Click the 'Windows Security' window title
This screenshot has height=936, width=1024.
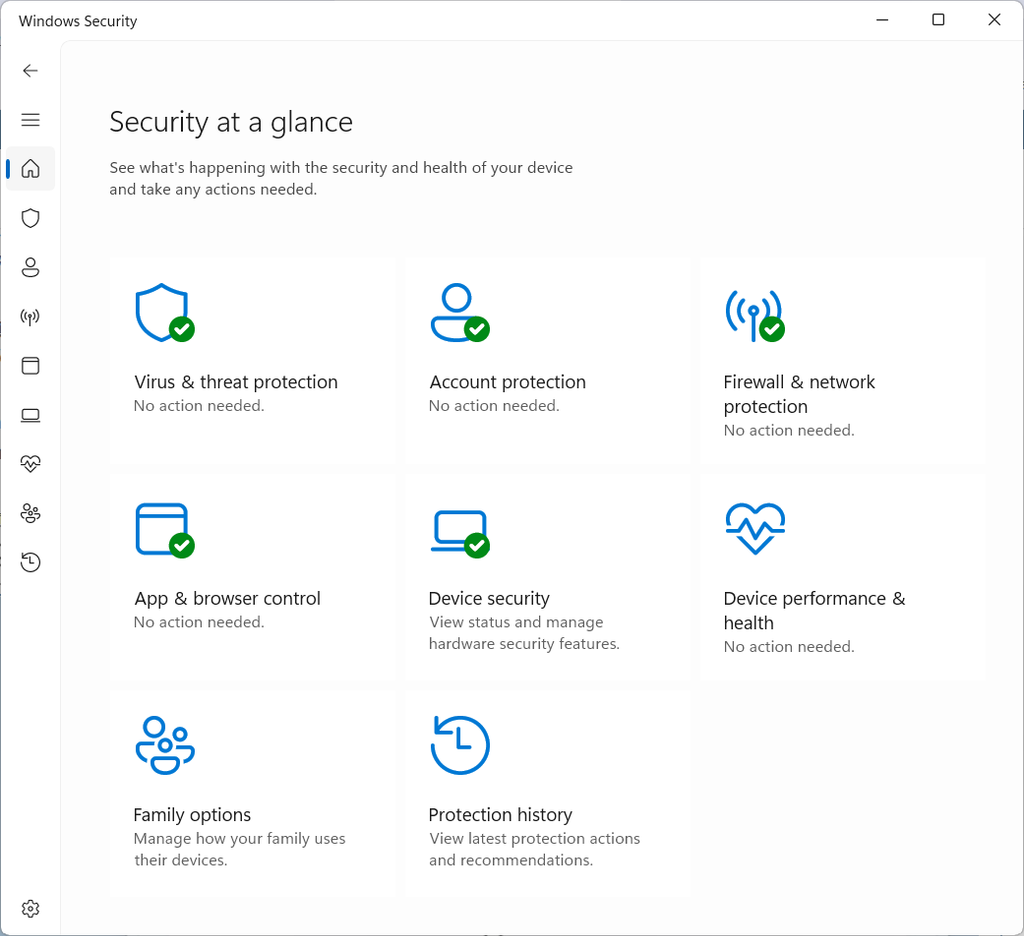(x=78, y=21)
